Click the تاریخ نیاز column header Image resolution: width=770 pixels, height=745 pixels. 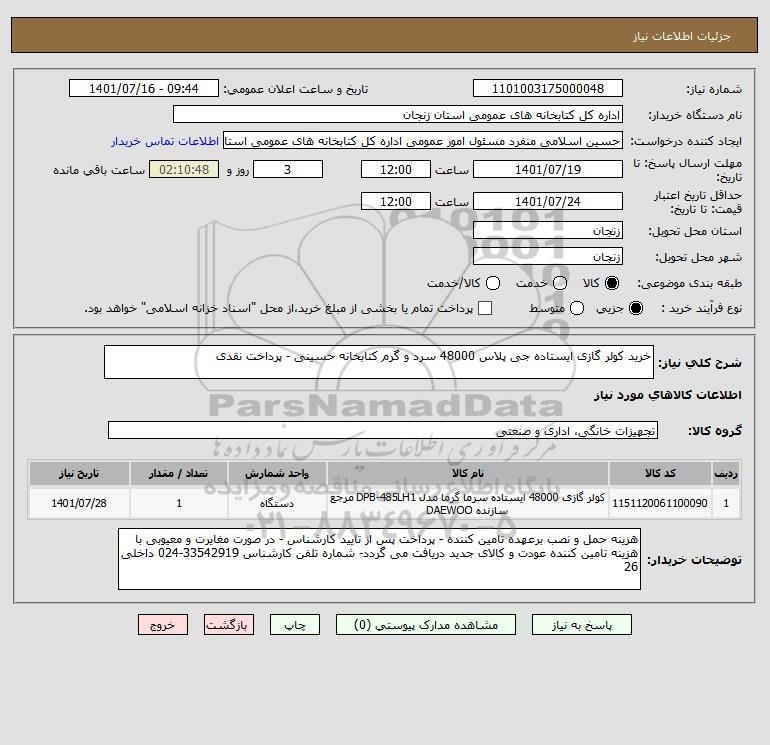(x=79, y=473)
